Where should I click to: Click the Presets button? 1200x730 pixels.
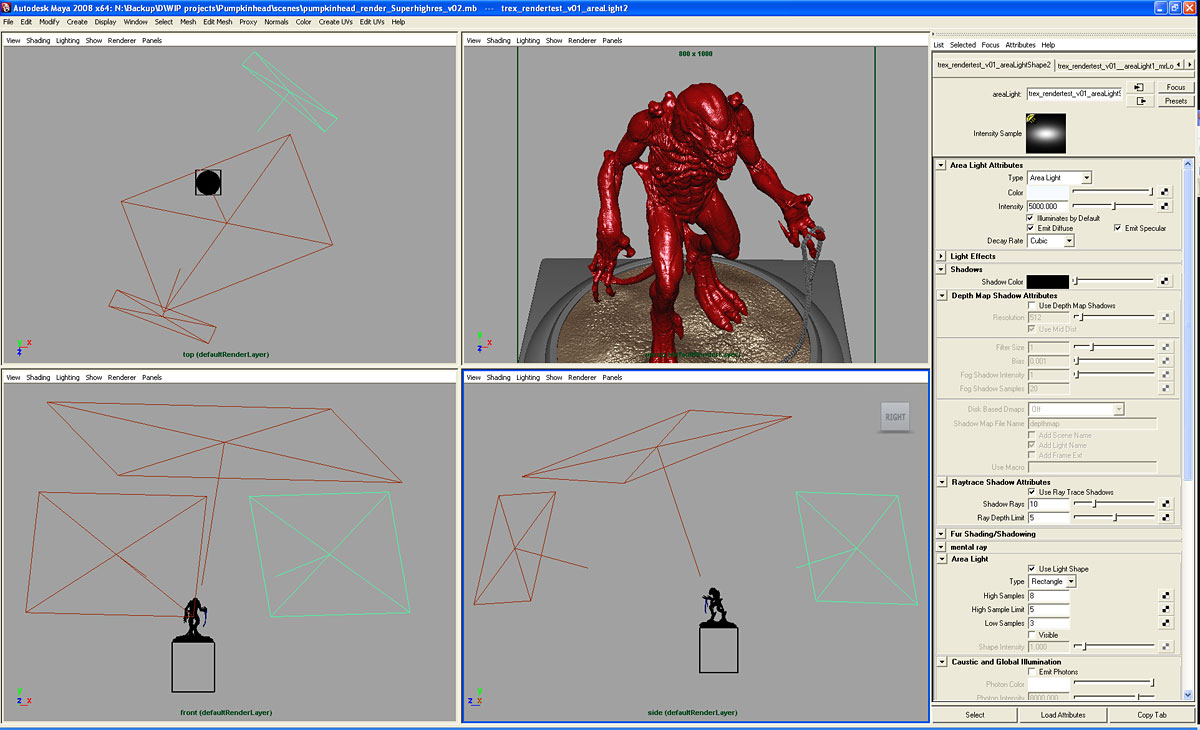1175,101
